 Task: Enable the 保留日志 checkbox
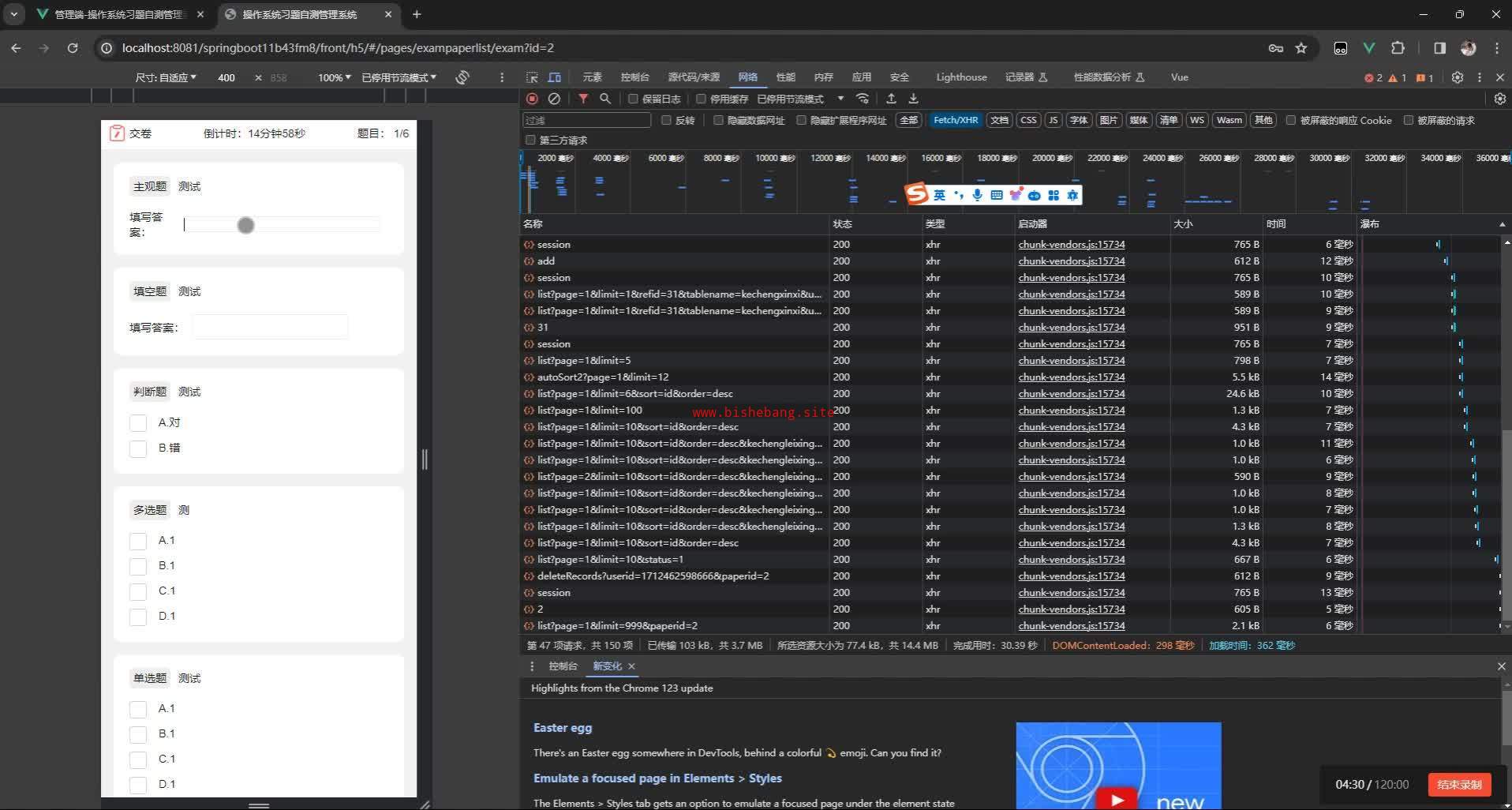pos(633,99)
